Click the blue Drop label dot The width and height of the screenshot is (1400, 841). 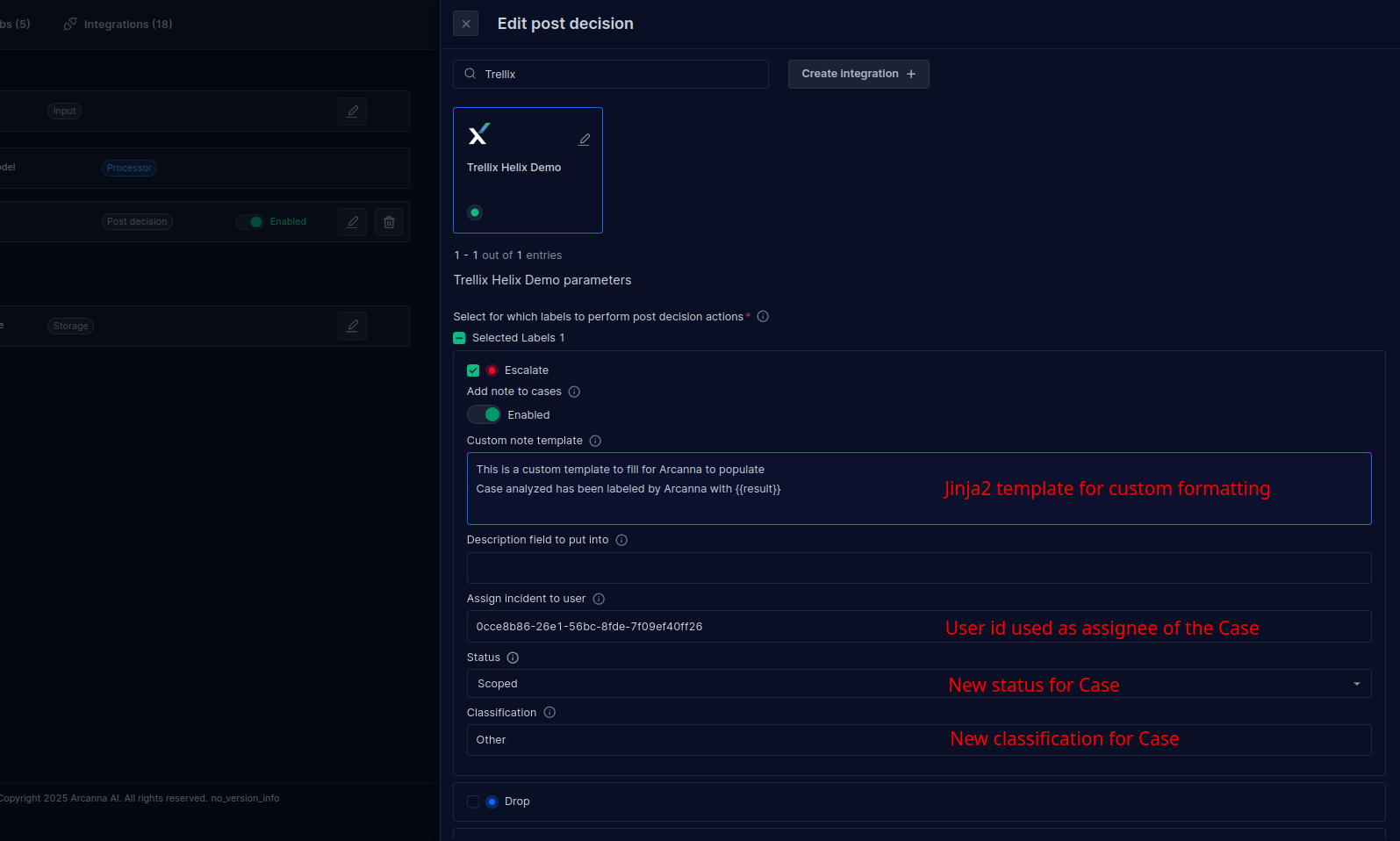point(492,801)
